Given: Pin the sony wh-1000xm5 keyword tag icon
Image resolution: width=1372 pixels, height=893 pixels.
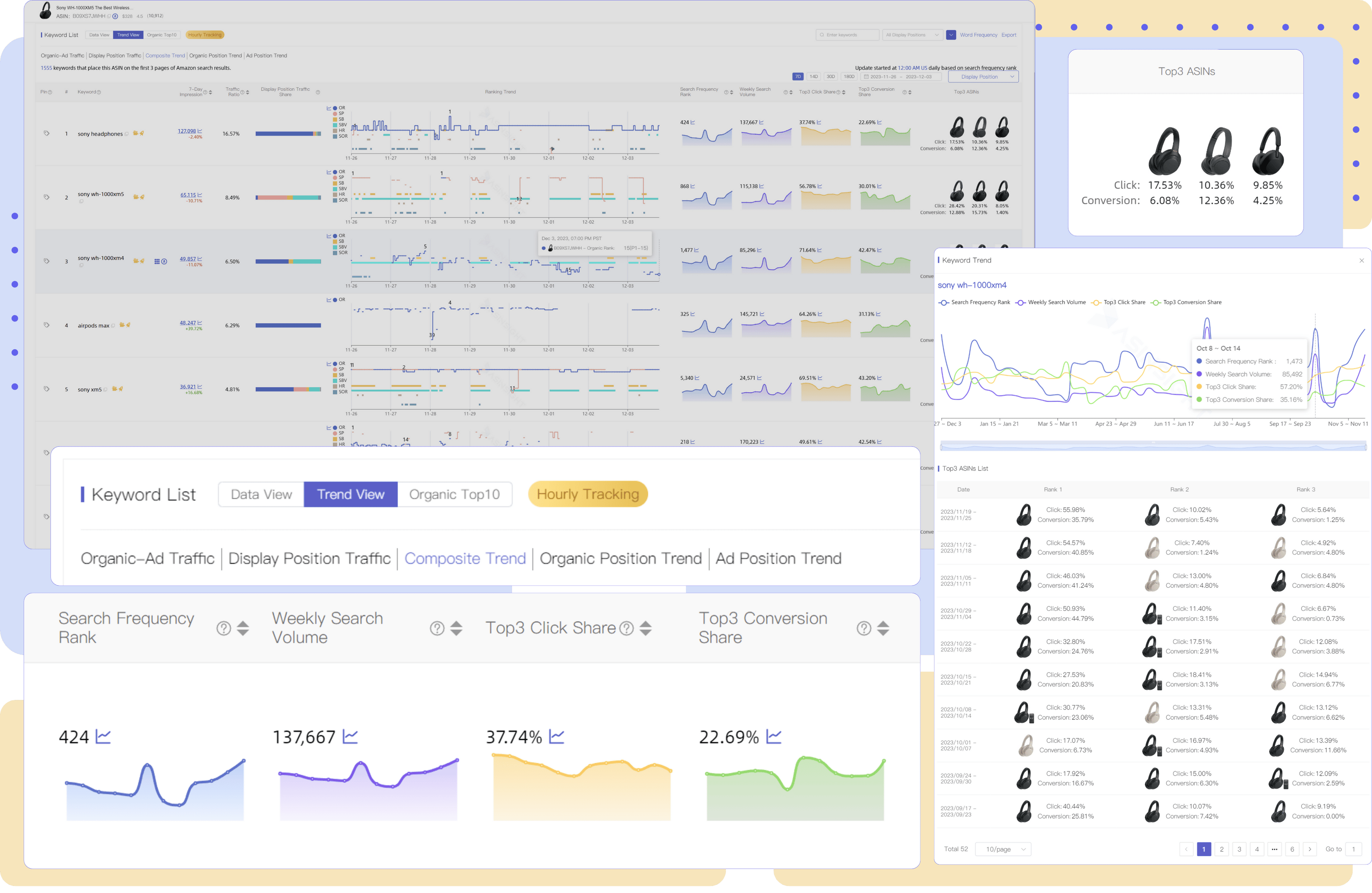Looking at the screenshot, I should click(47, 197).
